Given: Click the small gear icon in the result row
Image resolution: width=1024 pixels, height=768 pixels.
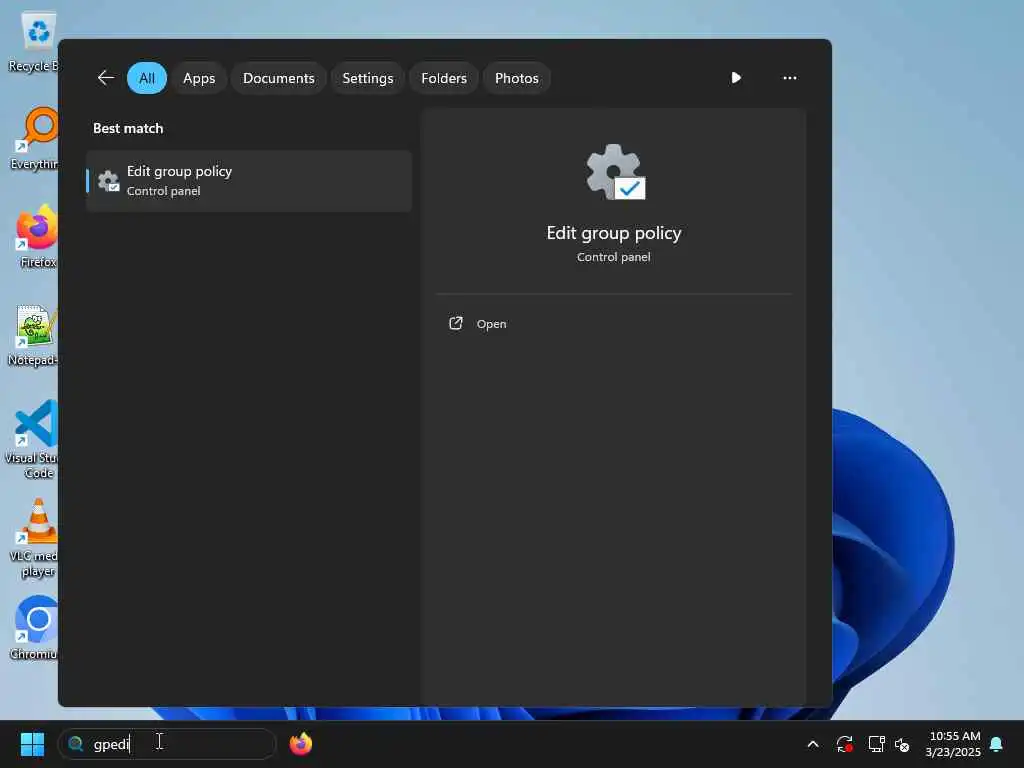Looking at the screenshot, I should 108,181.
